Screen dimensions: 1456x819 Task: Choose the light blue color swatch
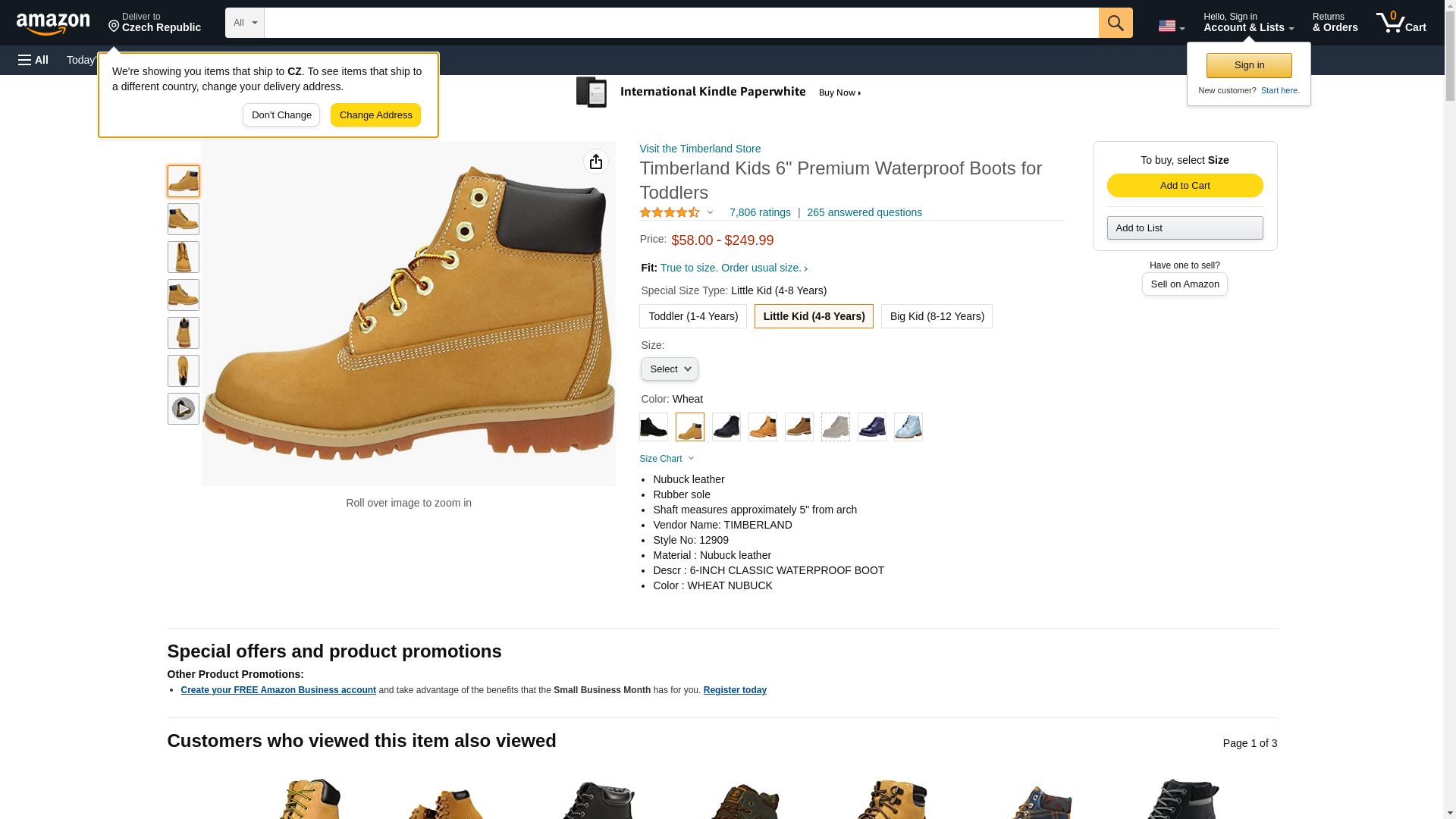(x=908, y=427)
